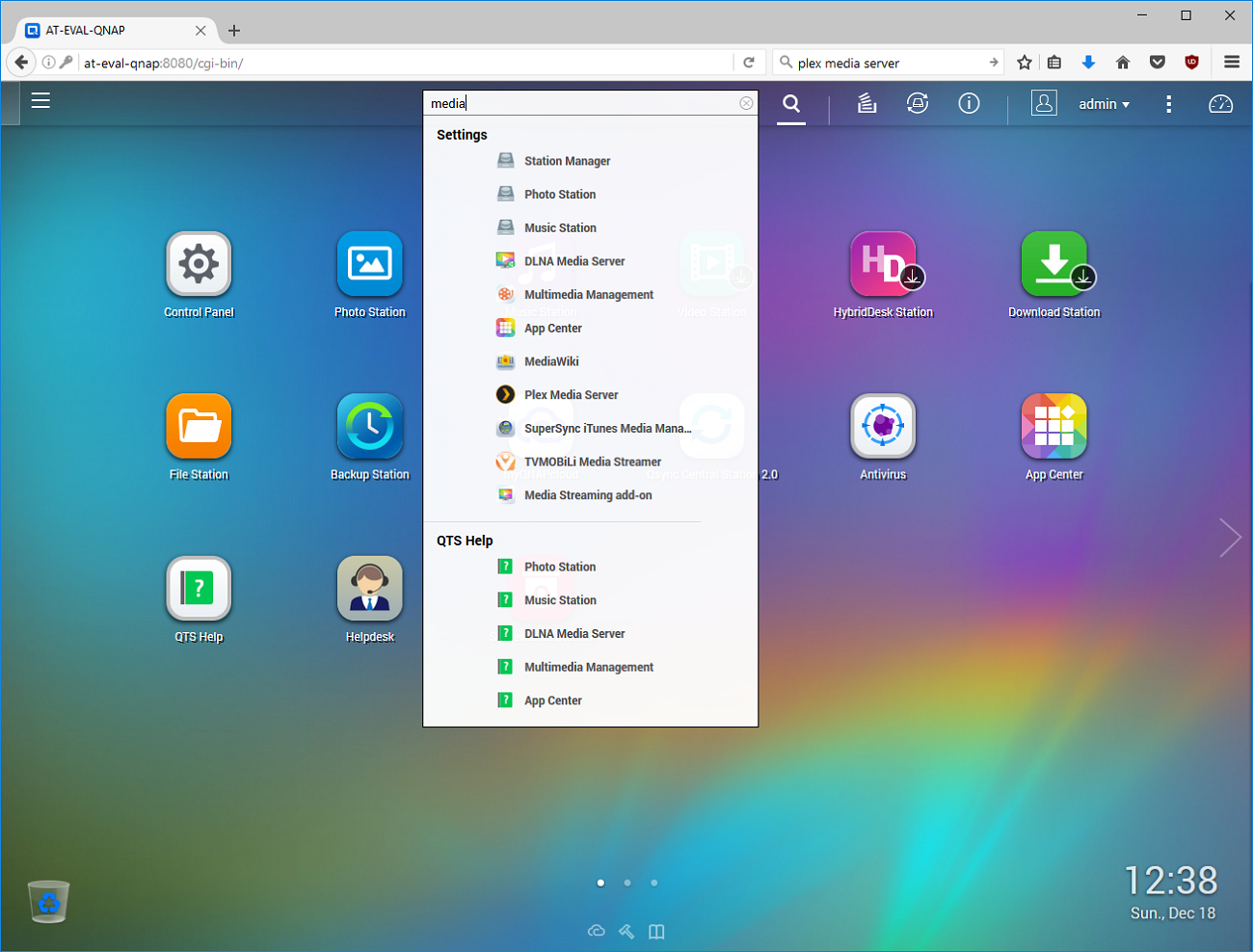This screenshot has height=952, width=1253.
Task: Open browser downloads arrow icon
Action: click(x=1088, y=63)
